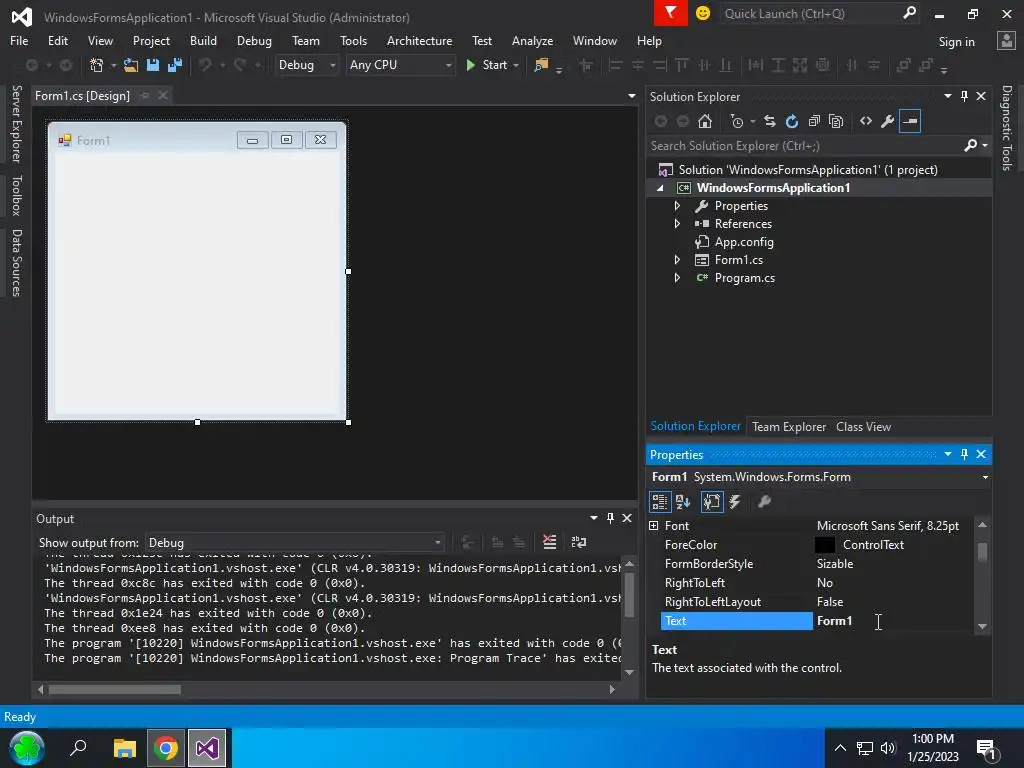
Task: Open Properties object selector dropdown
Action: (985, 477)
